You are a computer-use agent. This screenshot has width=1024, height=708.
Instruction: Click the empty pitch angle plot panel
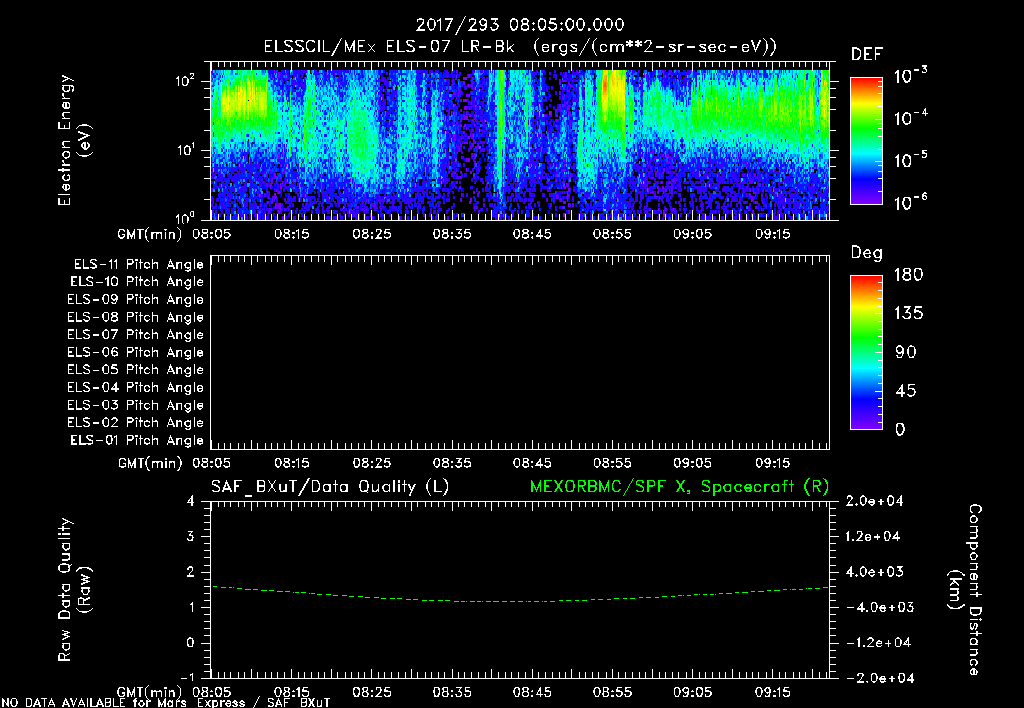(520, 352)
